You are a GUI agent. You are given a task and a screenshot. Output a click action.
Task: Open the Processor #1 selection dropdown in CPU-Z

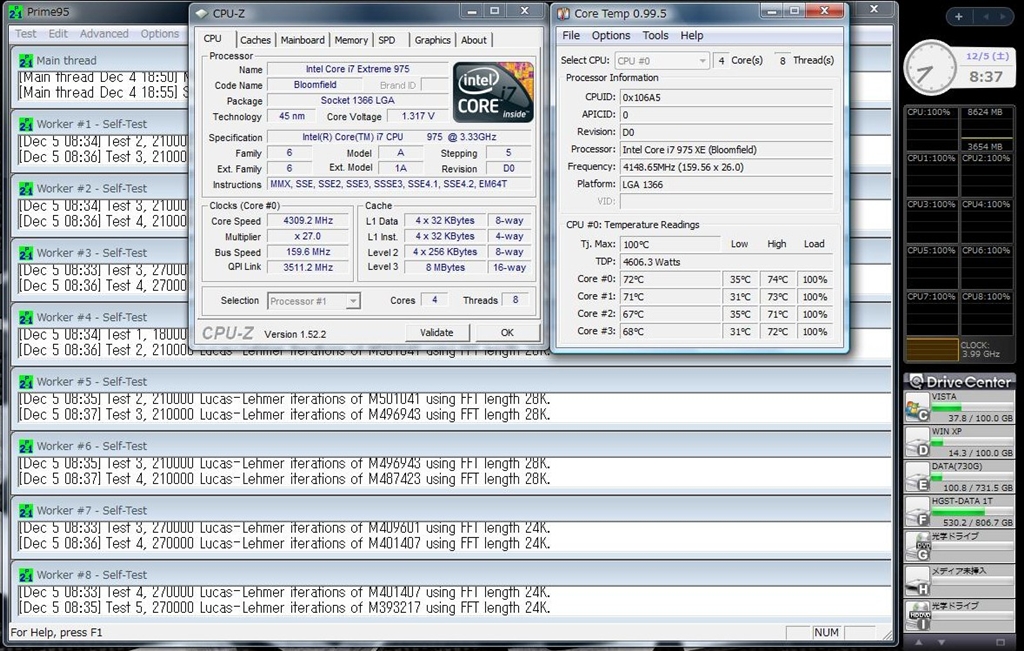click(x=314, y=301)
